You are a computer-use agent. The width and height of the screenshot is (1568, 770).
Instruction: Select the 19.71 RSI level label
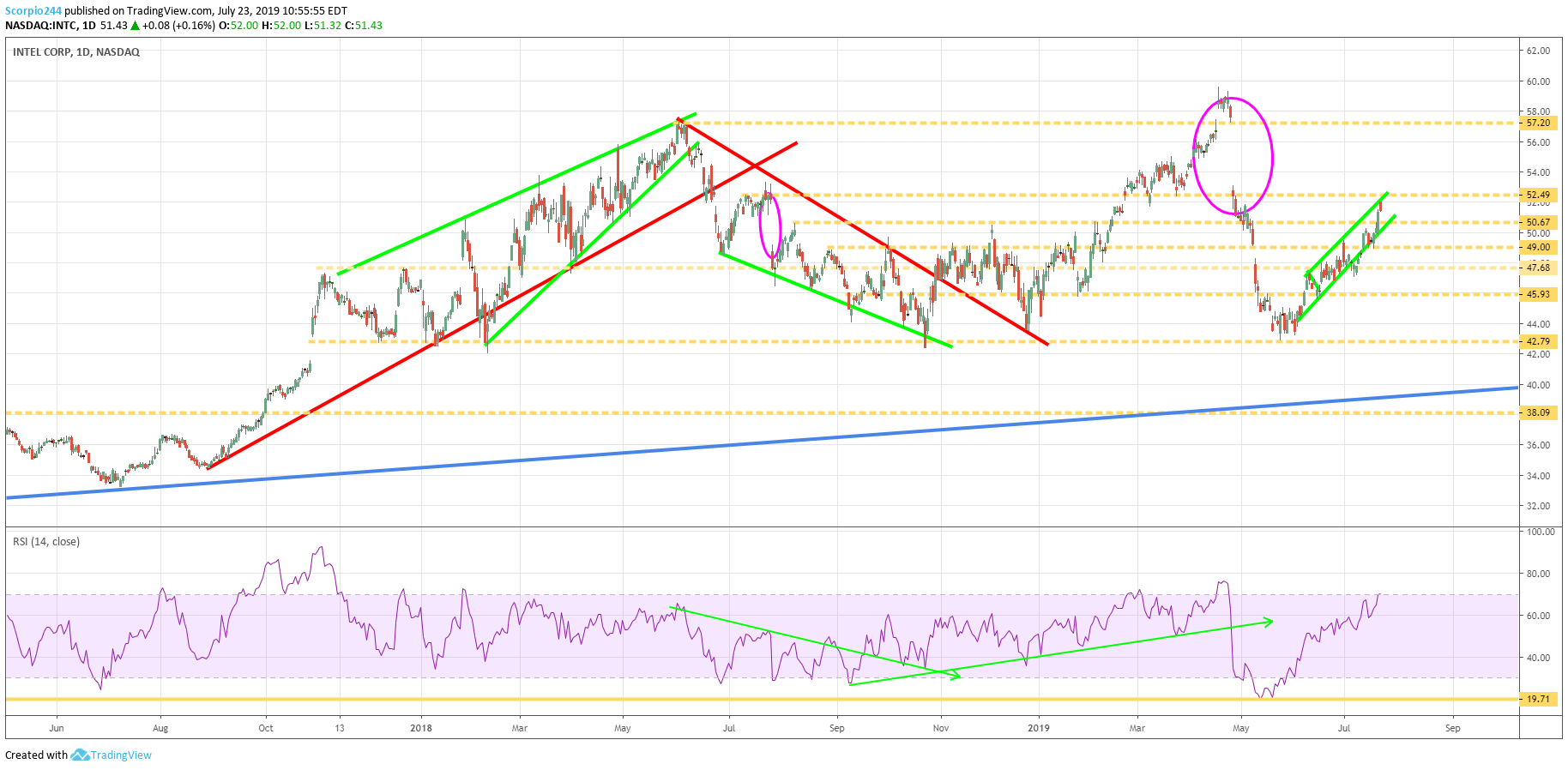[1539, 699]
